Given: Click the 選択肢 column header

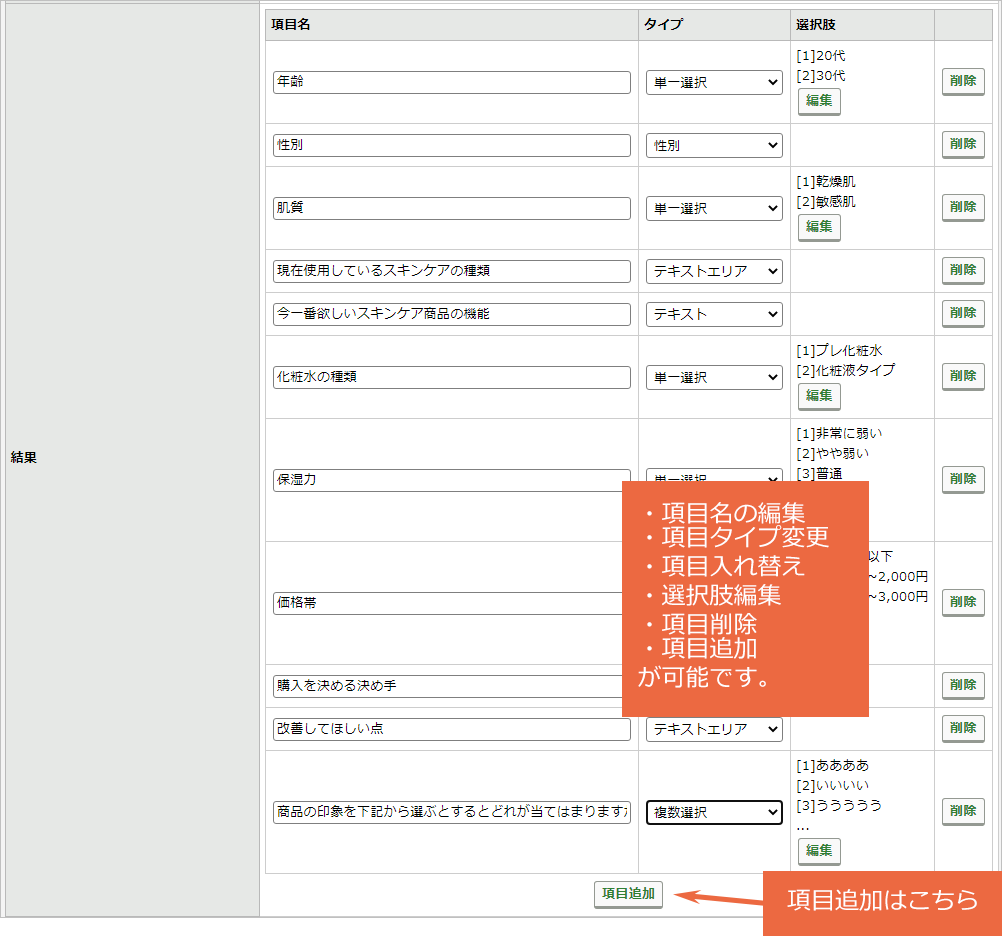Looking at the screenshot, I should [815, 25].
